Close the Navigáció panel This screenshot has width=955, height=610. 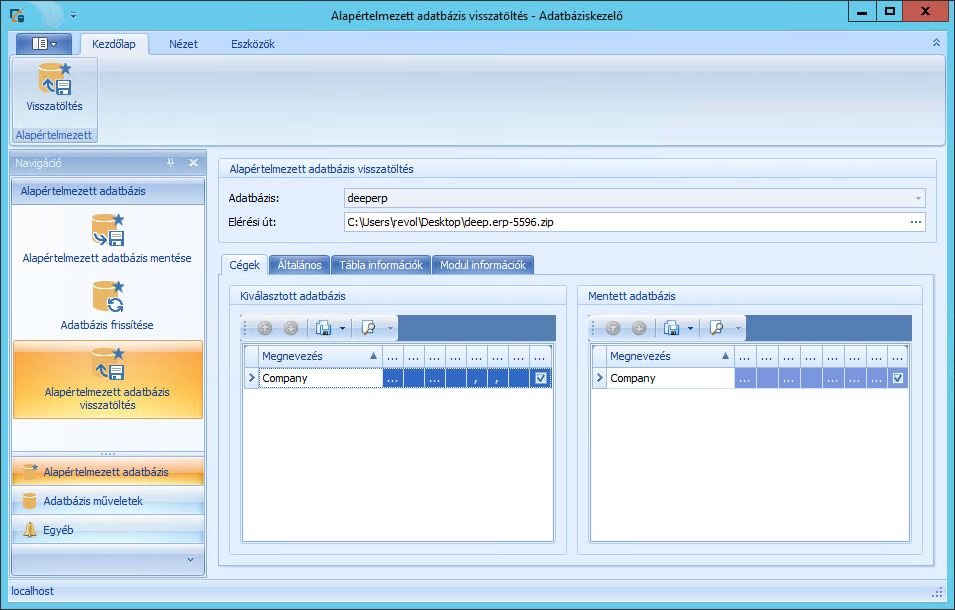click(x=193, y=163)
